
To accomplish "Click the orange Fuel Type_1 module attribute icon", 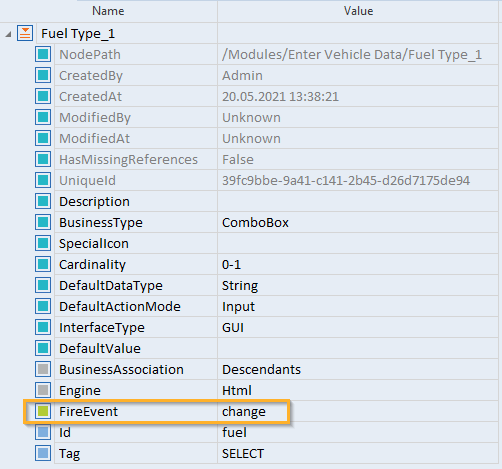I will click(x=25, y=33).
